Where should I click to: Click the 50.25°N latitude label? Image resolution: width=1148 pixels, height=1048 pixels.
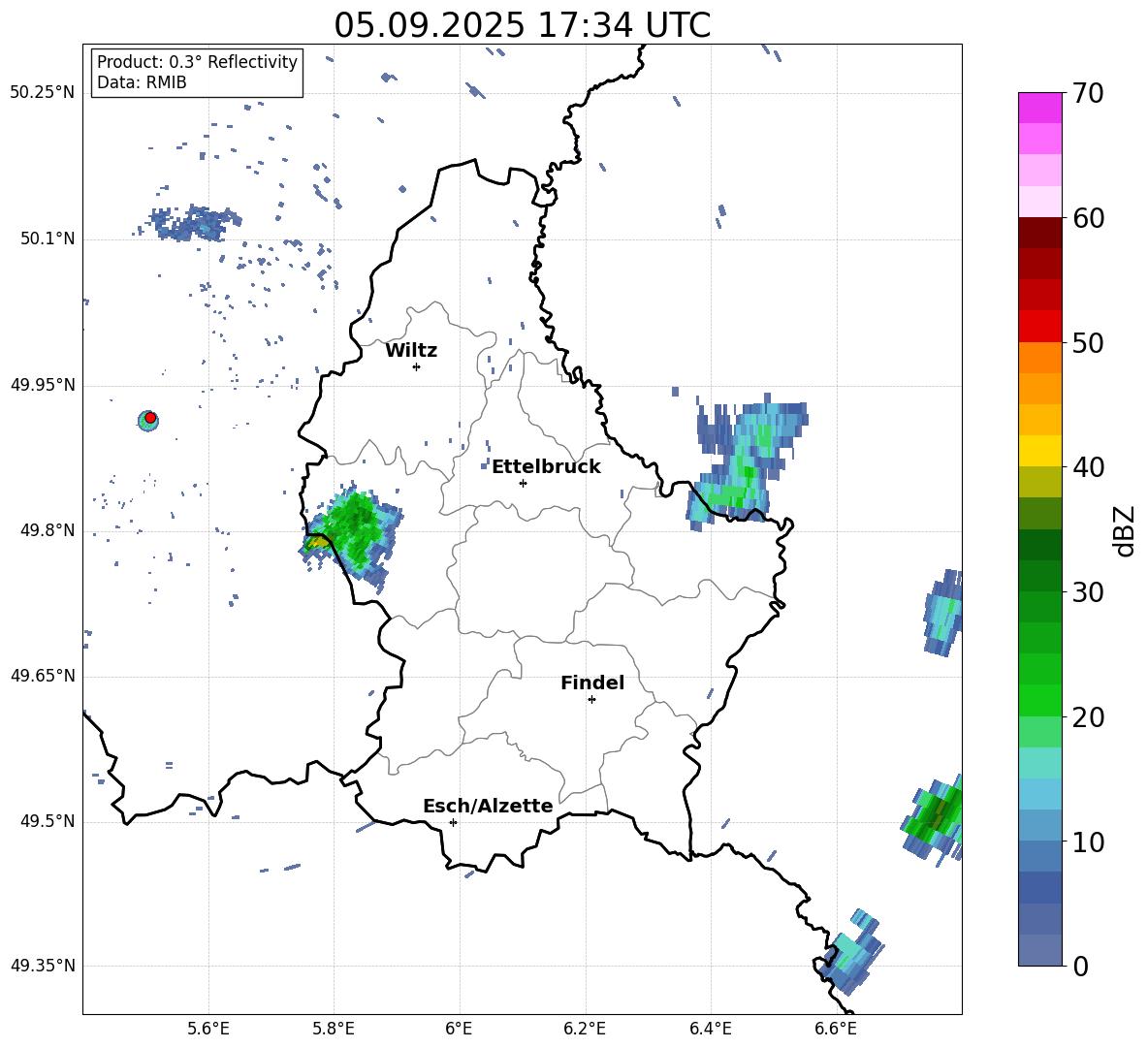(43, 93)
